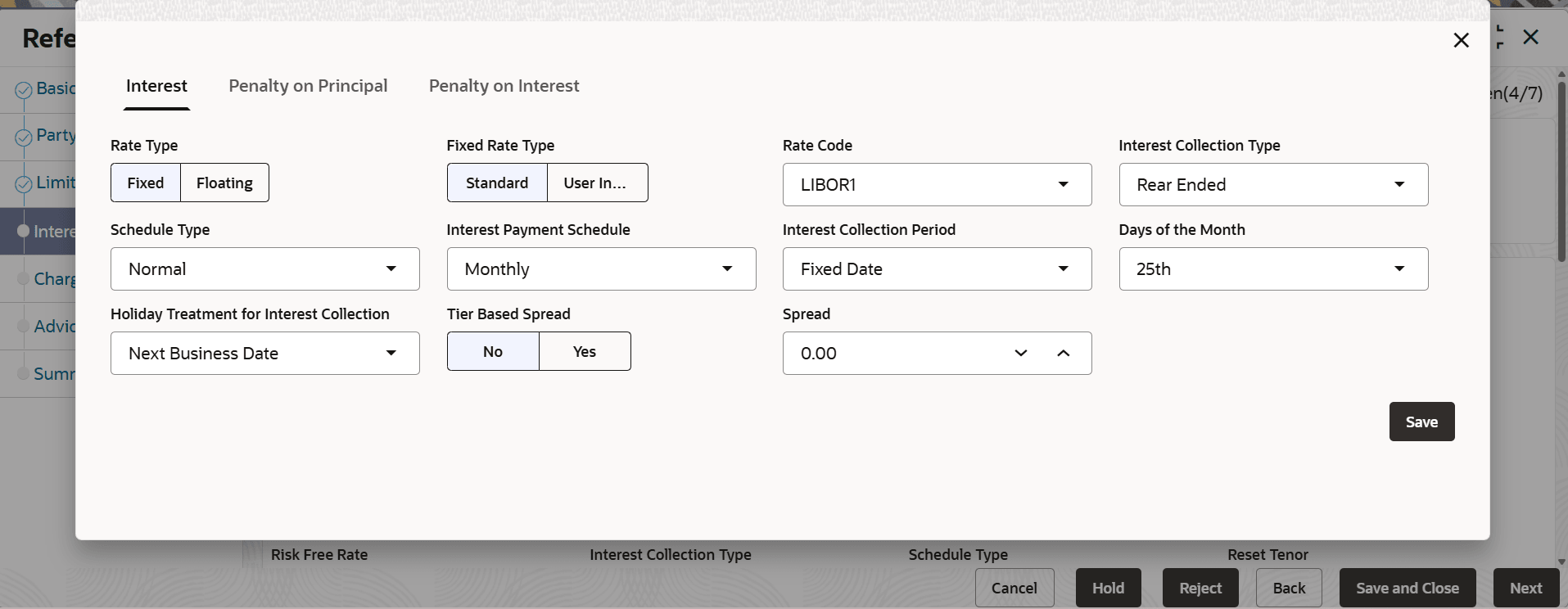Click the Basic step checkmark icon
This screenshot has height=609, width=1568.
tap(24, 89)
